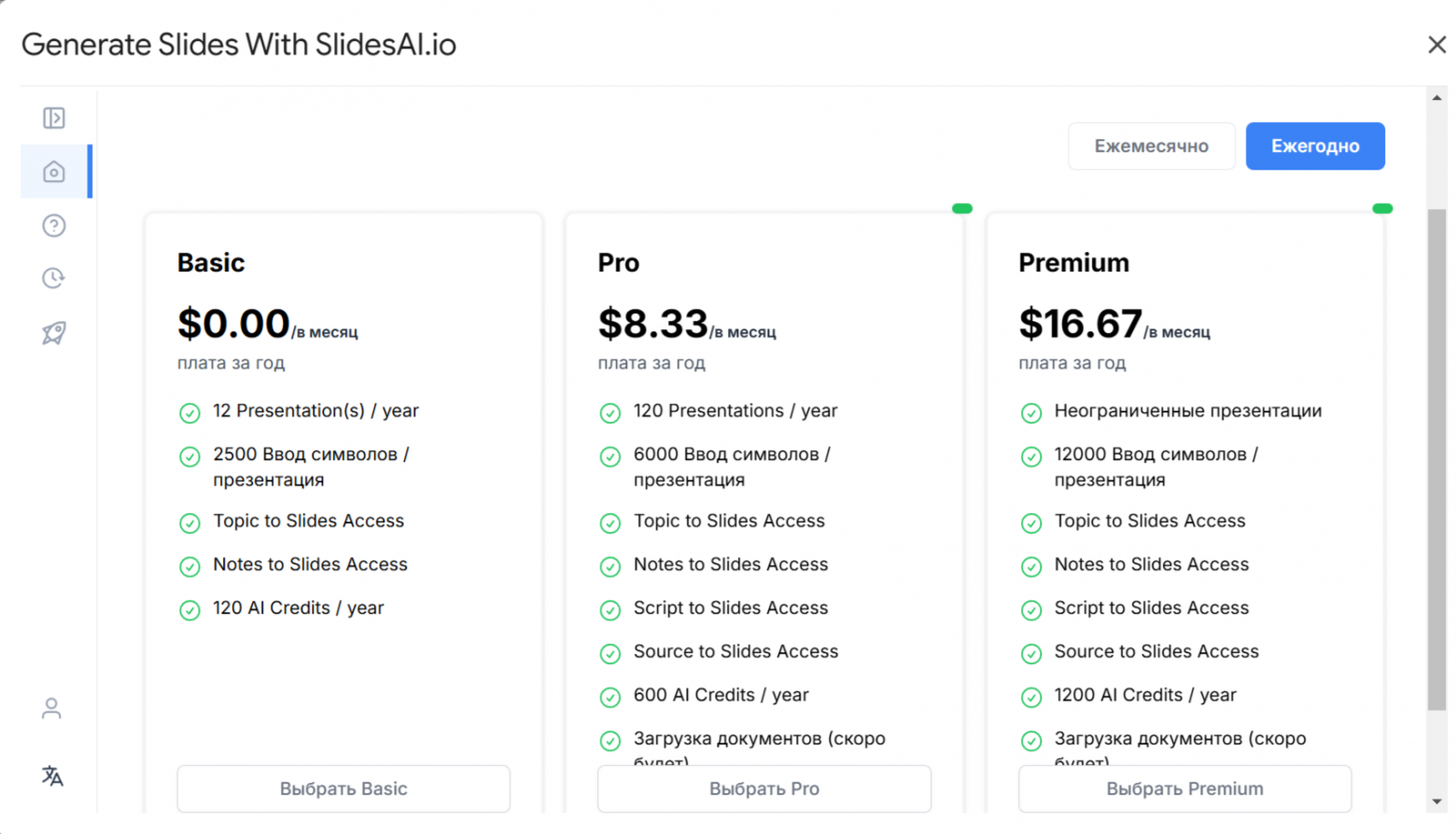
Task: Click the scroll down arrow of scrollbar
Action: [1437, 801]
